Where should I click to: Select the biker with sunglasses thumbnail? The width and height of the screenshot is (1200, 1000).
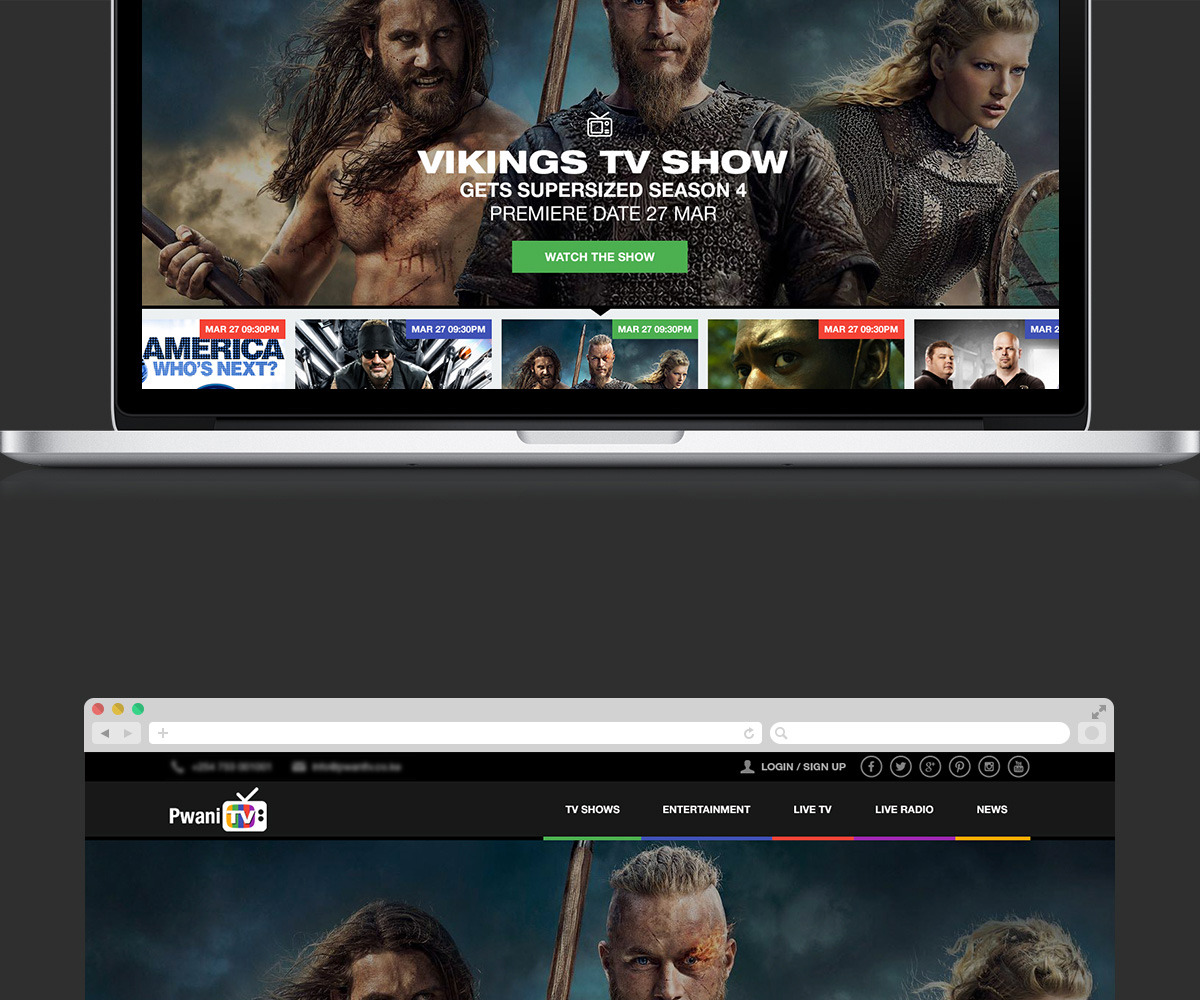[394, 354]
